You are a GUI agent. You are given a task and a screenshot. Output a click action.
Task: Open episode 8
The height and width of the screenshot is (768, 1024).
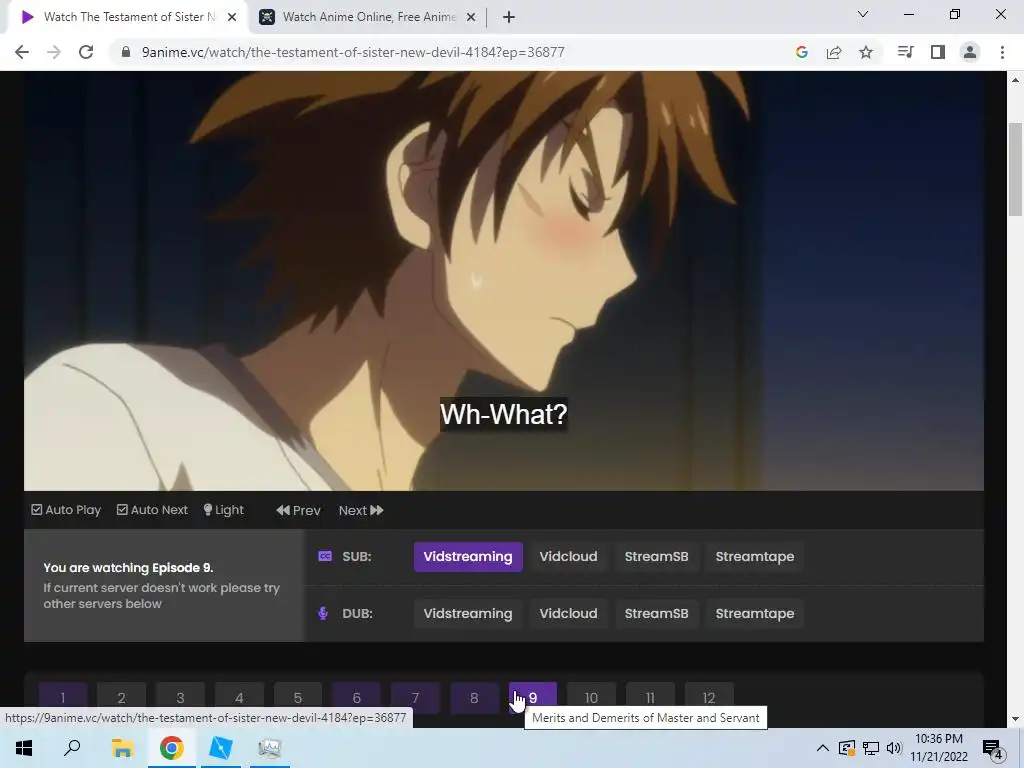(474, 698)
